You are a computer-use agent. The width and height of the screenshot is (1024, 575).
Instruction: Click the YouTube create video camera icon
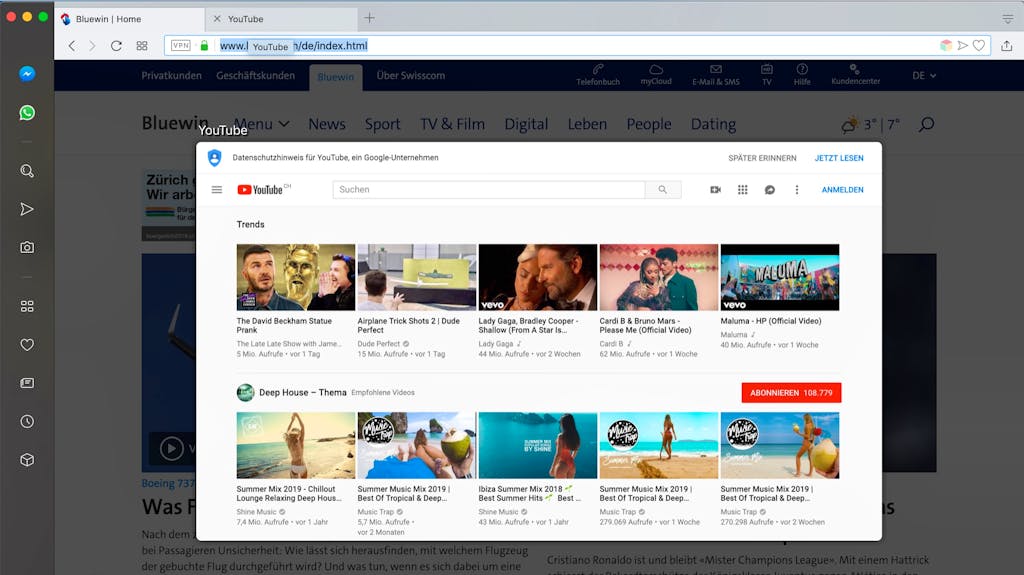click(716, 189)
